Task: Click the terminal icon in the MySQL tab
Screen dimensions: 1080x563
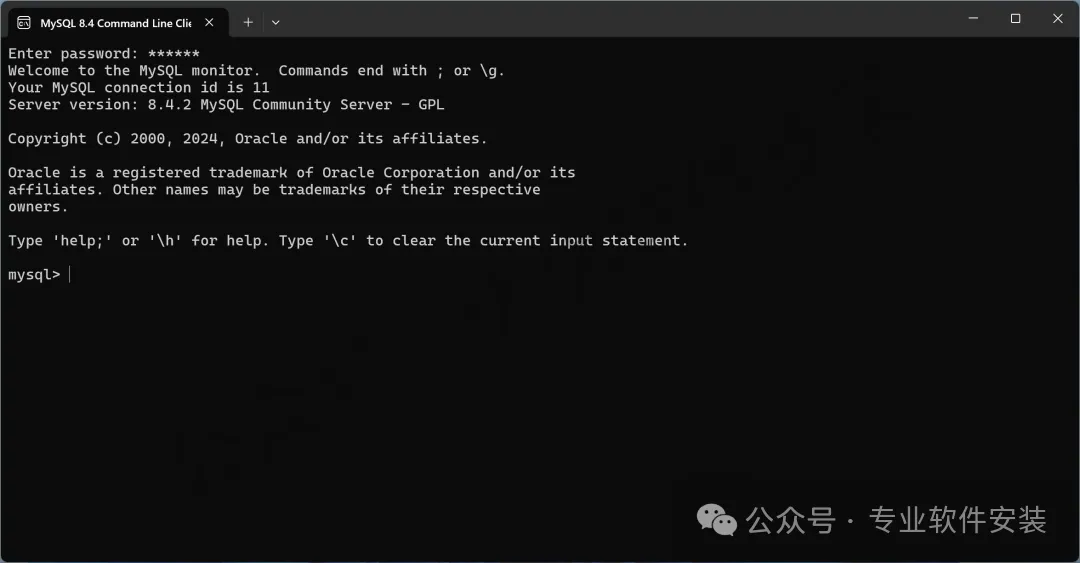Action: [x=24, y=23]
